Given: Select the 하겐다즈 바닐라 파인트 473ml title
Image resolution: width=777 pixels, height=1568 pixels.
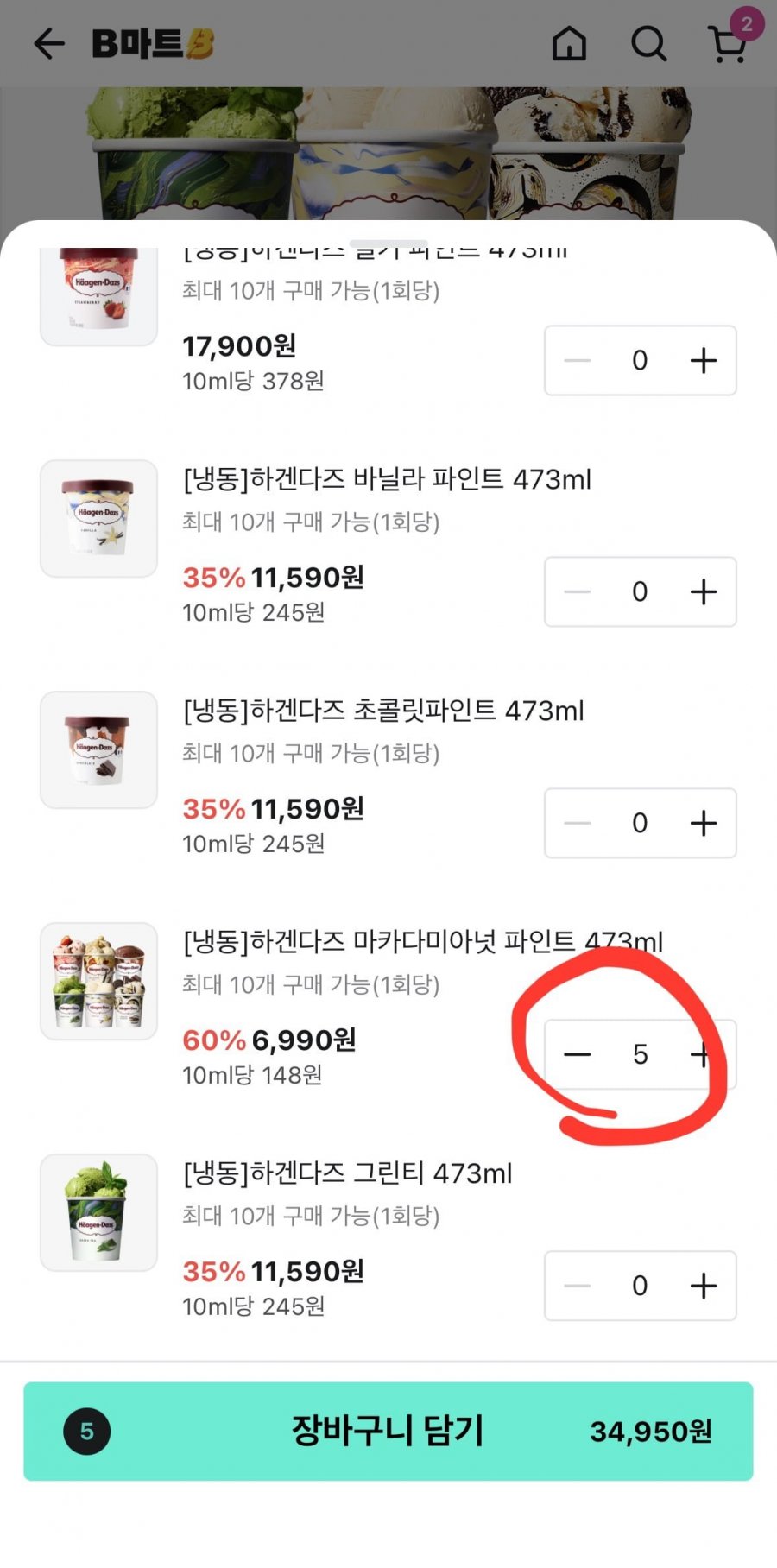Looking at the screenshot, I should 387,479.
